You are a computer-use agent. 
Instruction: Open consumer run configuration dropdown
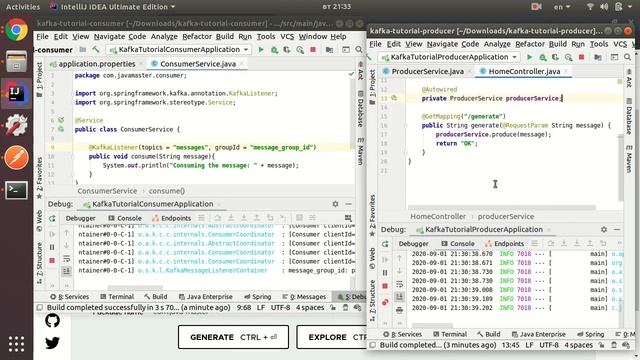178,49
